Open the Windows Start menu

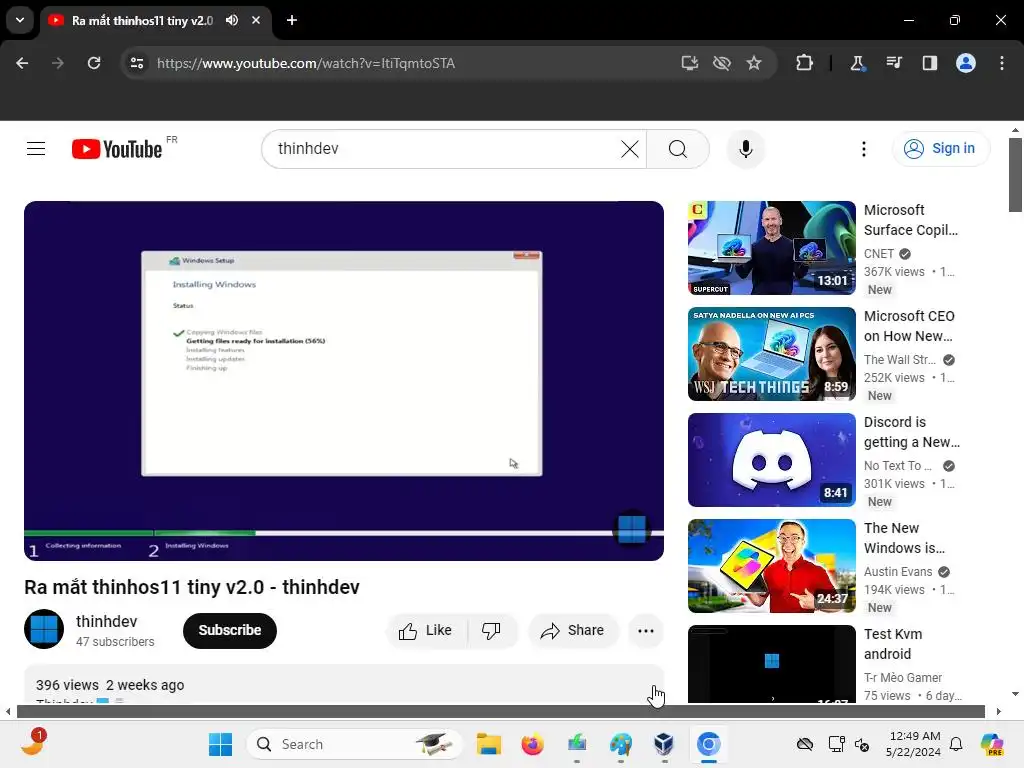coord(220,744)
